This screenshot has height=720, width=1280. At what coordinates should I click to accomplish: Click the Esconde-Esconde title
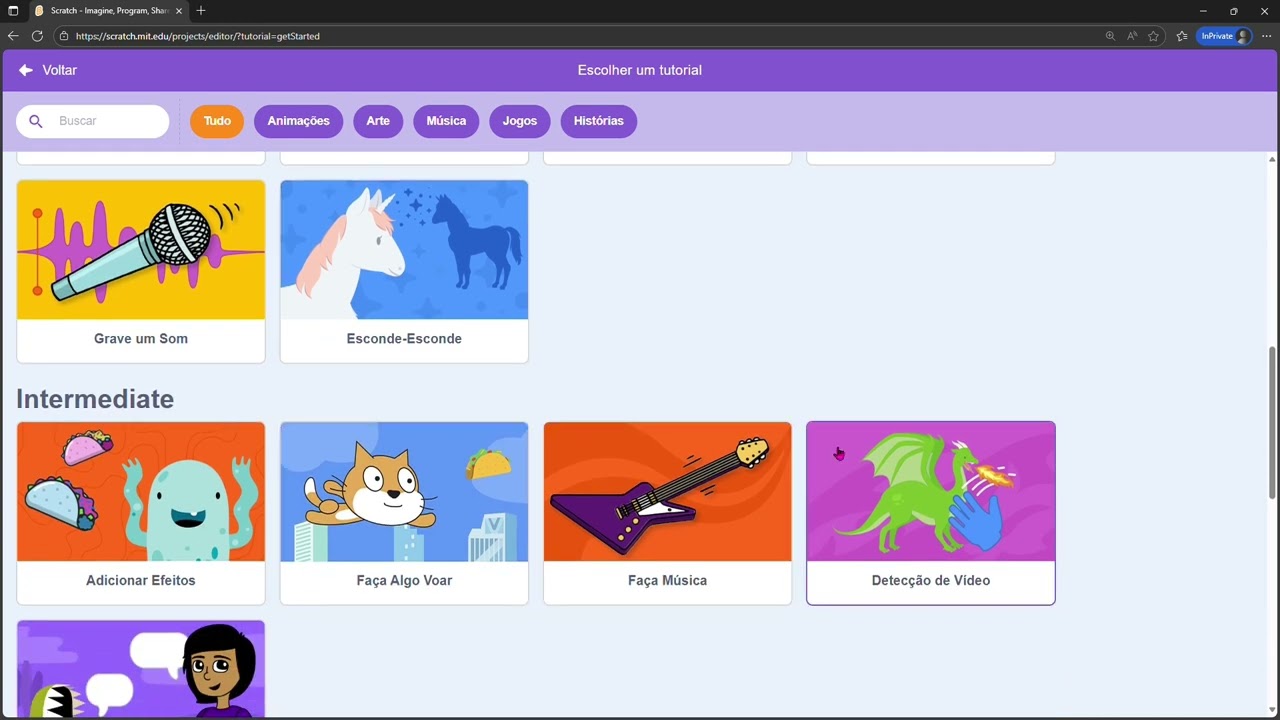tap(404, 339)
